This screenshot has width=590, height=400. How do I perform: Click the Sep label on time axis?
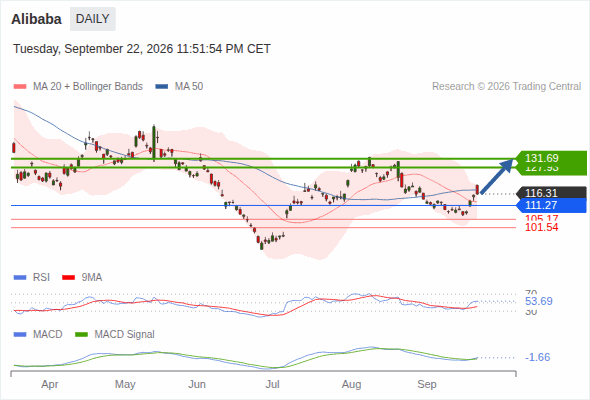427,384
